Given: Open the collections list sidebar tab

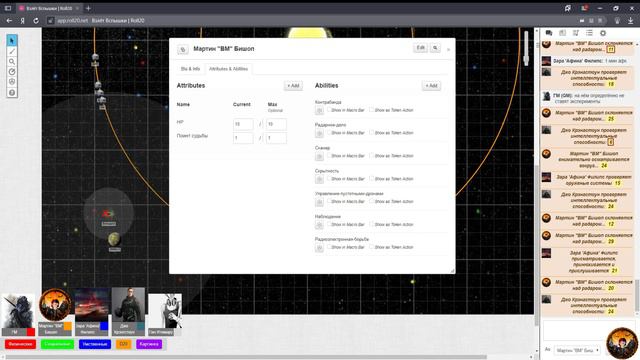Looking at the screenshot, I should pos(589,33).
